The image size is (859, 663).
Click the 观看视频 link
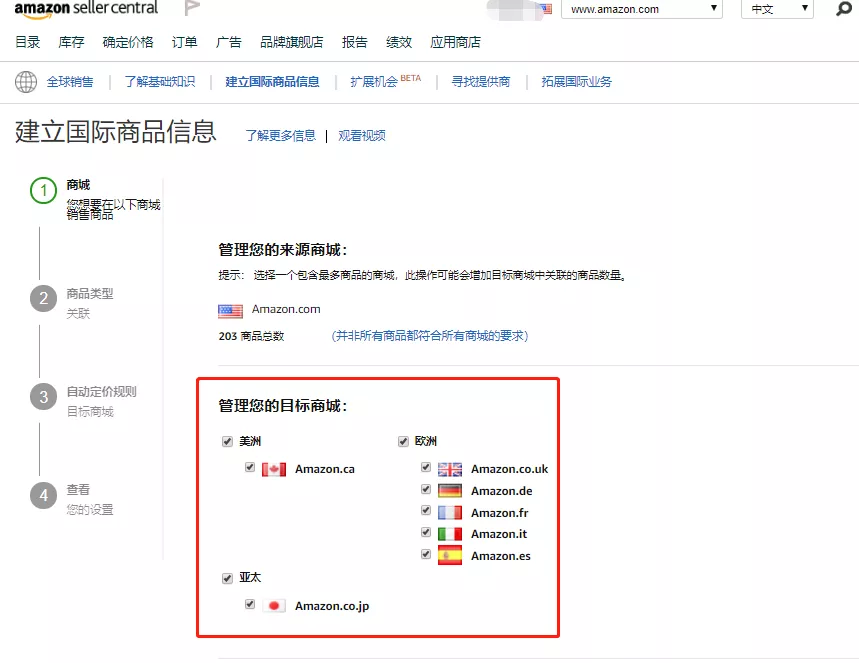(361, 133)
